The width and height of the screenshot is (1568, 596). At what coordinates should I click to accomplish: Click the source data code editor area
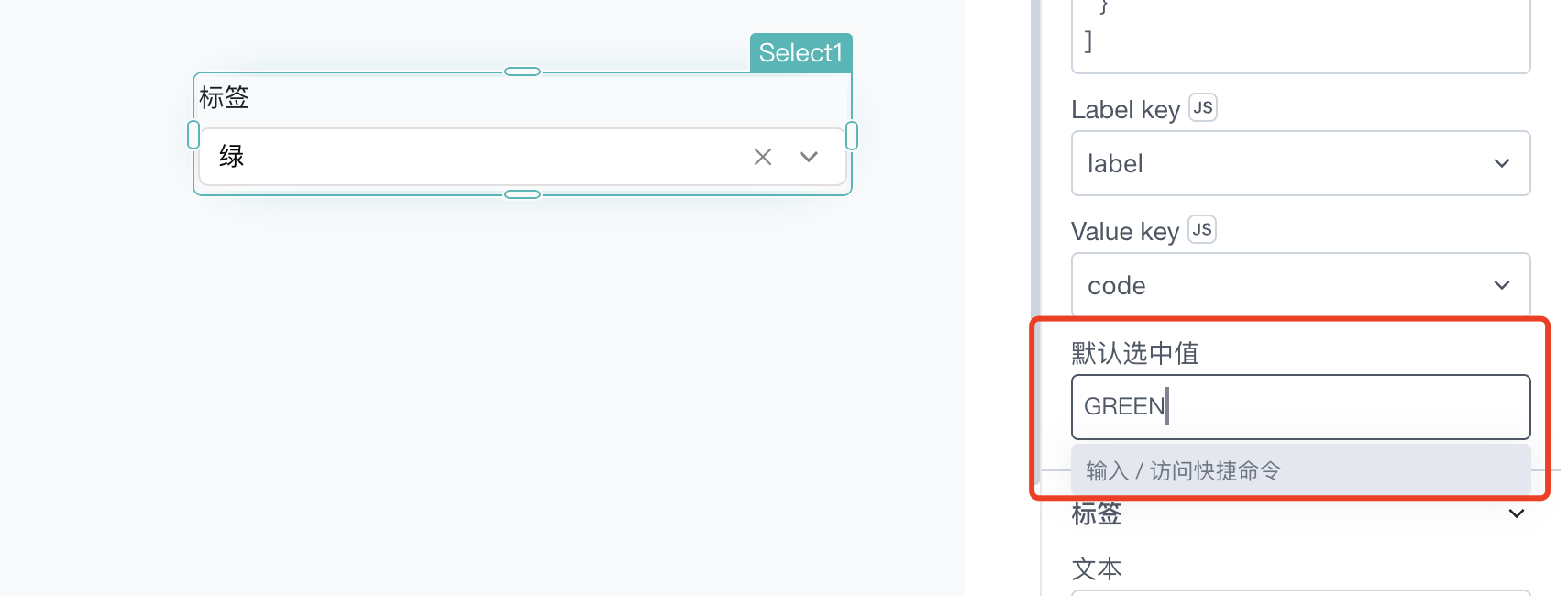click(1300, 35)
